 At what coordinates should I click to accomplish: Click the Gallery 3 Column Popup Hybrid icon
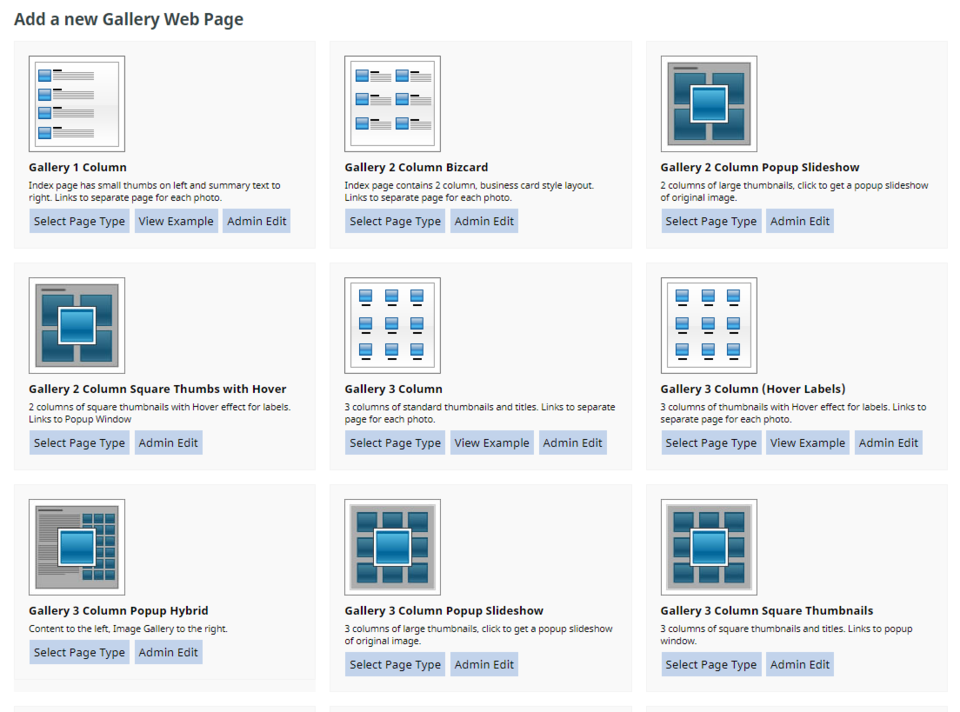[x=77, y=548]
